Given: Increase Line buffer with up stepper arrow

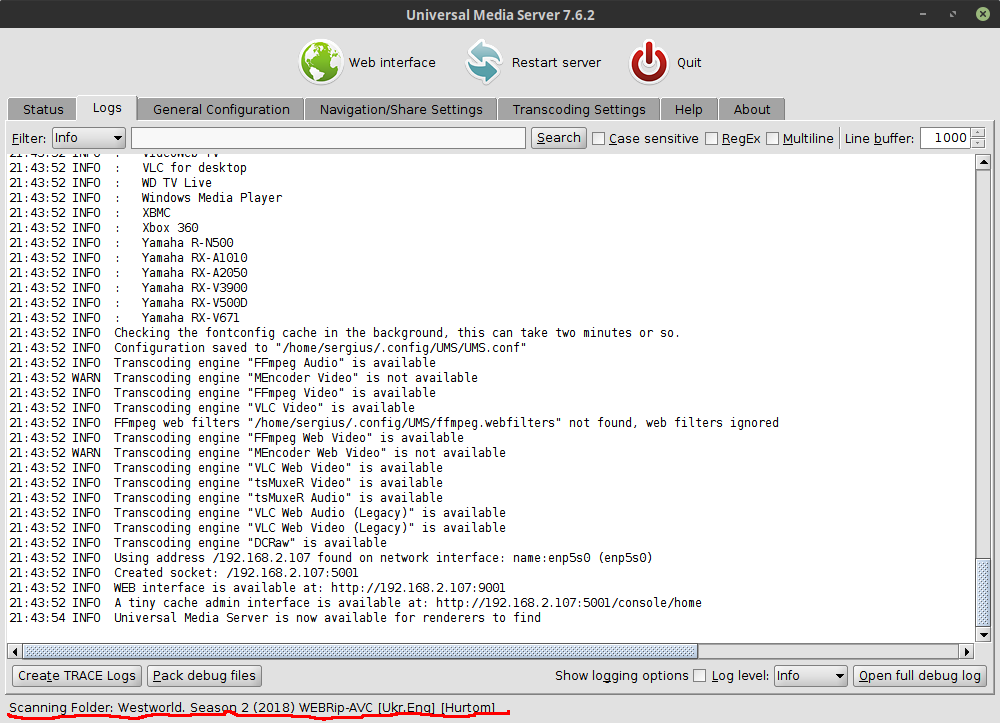Looking at the screenshot, I should pos(978,133).
